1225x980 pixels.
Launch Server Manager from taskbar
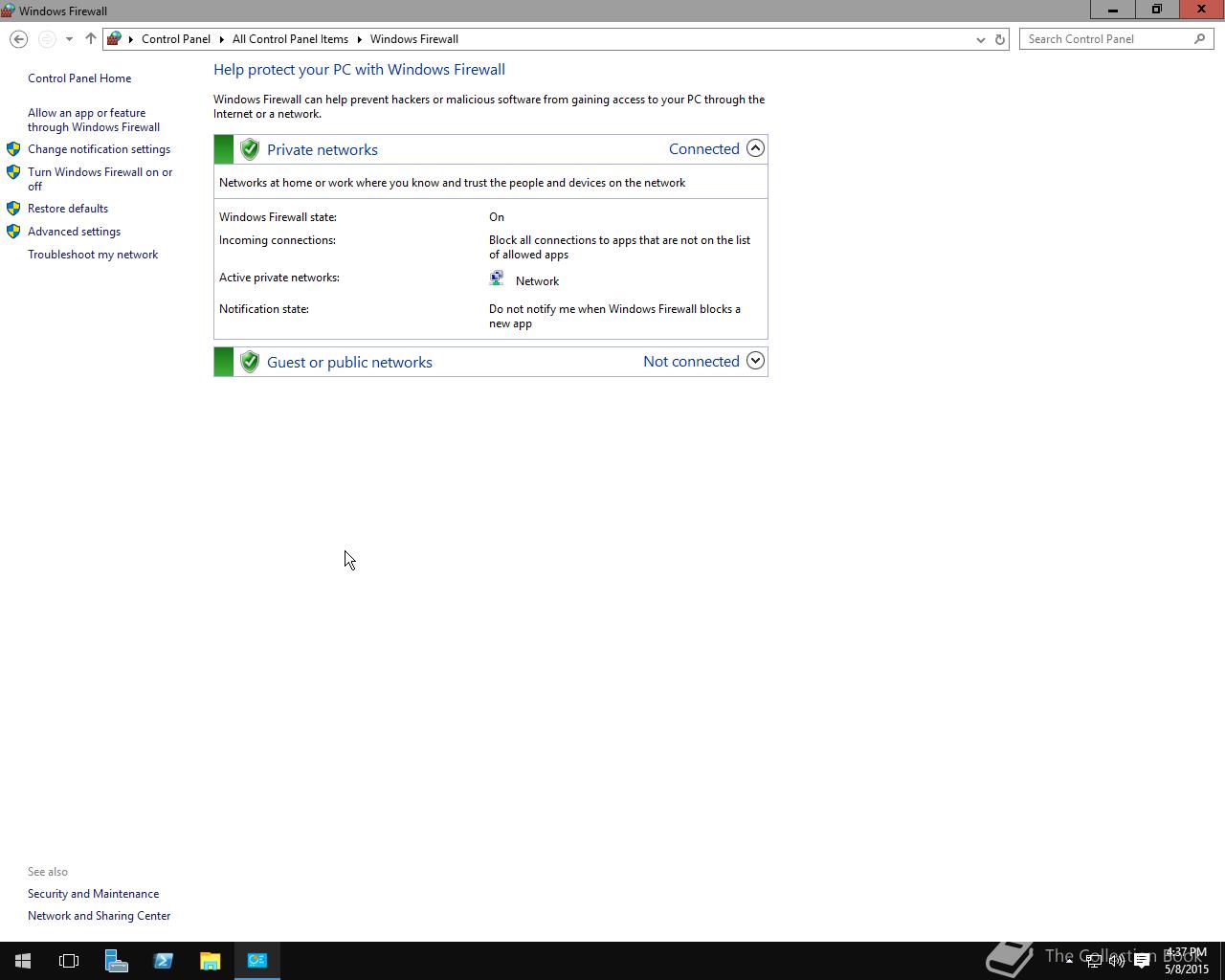[116, 961]
